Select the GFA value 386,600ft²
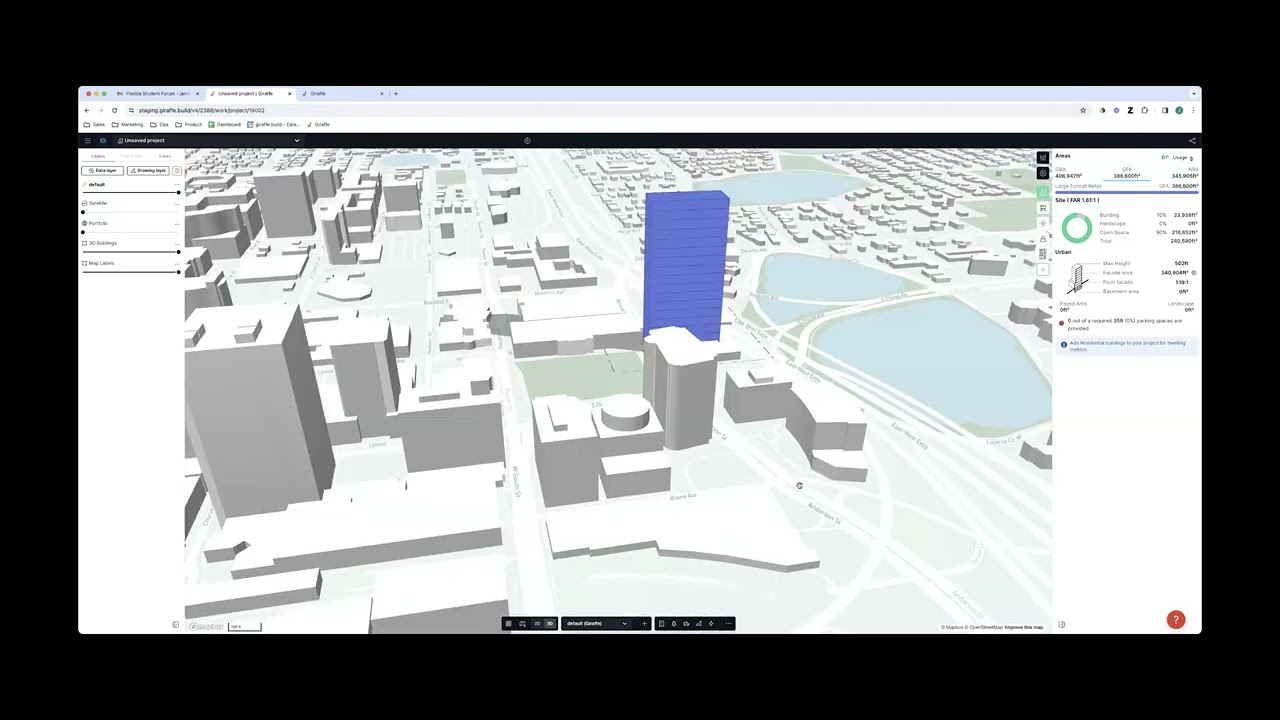The width and height of the screenshot is (1280, 720). pos(1127,176)
